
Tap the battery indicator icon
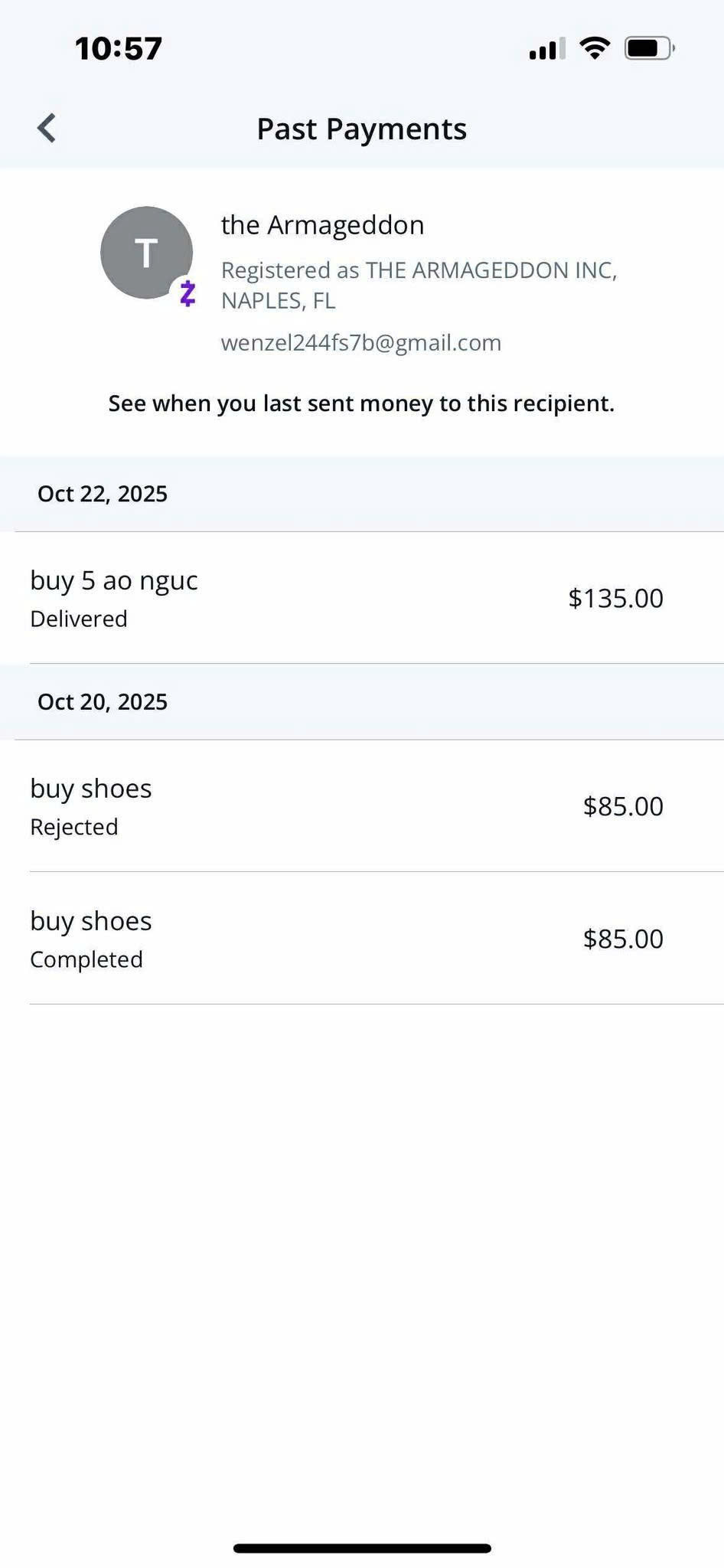pyautogui.click(x=650, y=48)
